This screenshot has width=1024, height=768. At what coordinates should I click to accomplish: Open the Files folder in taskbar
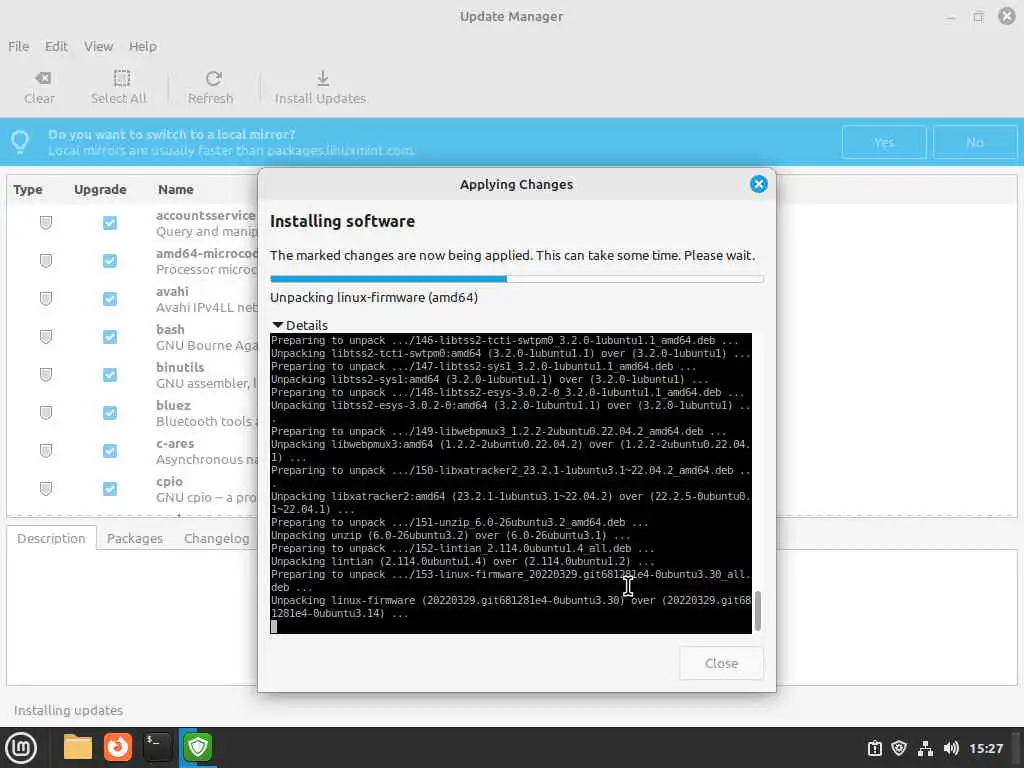point(78,747)
